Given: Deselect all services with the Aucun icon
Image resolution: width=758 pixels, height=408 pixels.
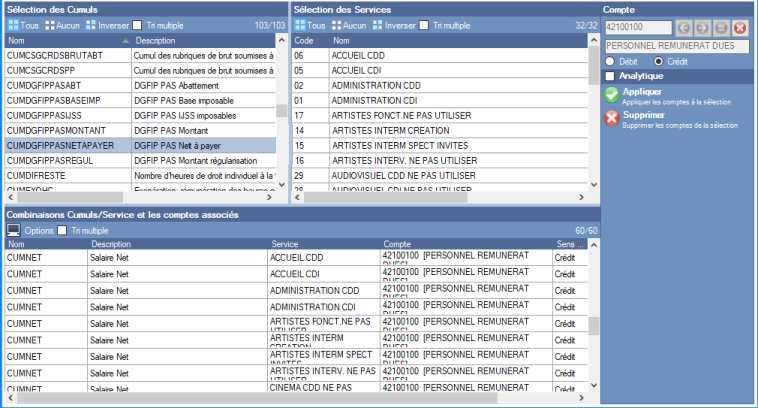Looking at the screenshot, I should tap(348, 25).
